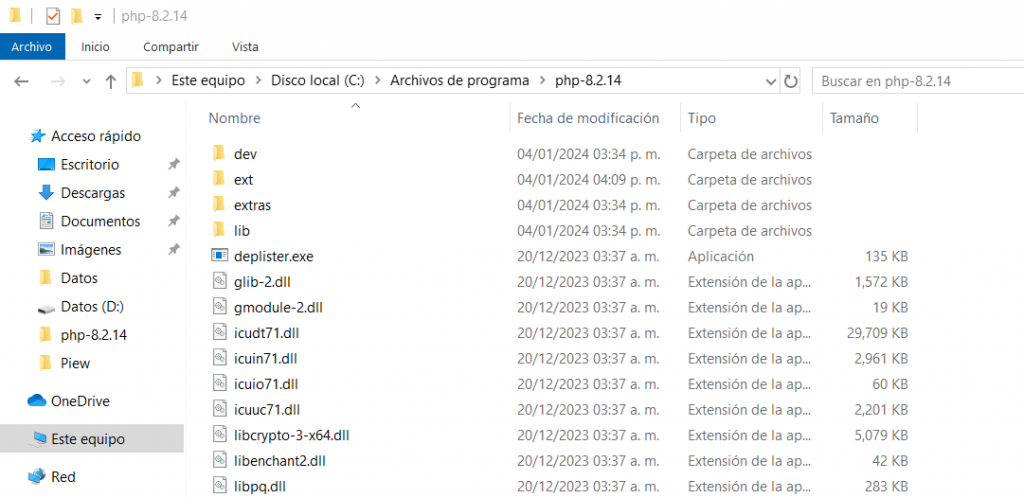Click the Back navigation arrow

pos(22,81)
